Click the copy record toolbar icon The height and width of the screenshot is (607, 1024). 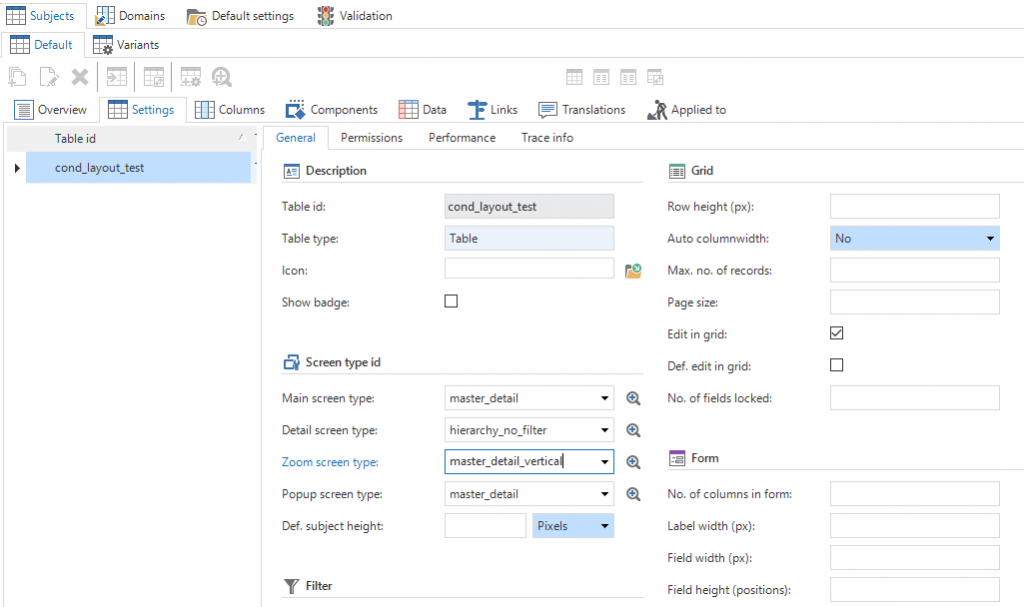click(17, 77)
